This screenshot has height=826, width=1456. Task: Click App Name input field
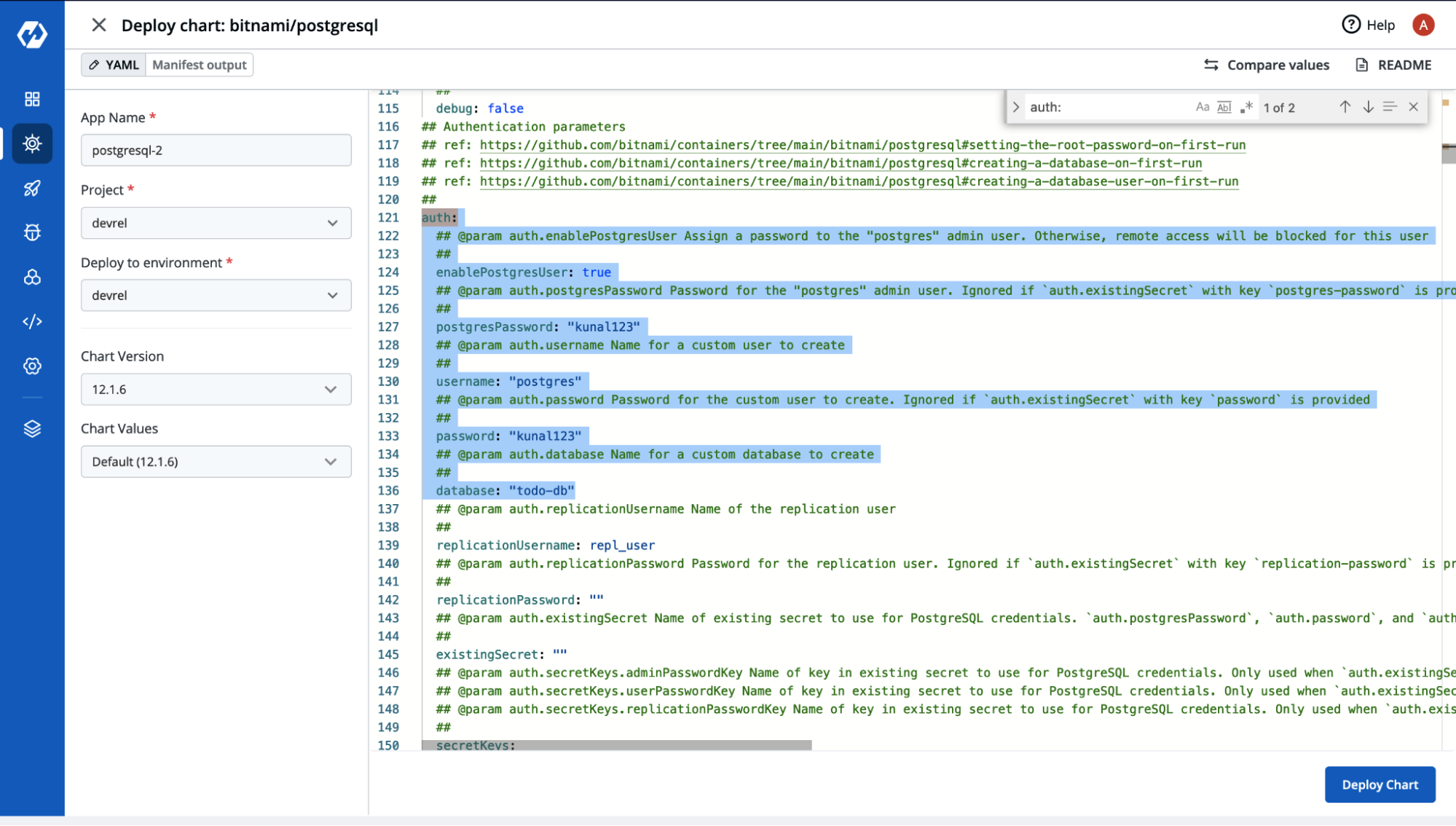[x=216, y=150]
